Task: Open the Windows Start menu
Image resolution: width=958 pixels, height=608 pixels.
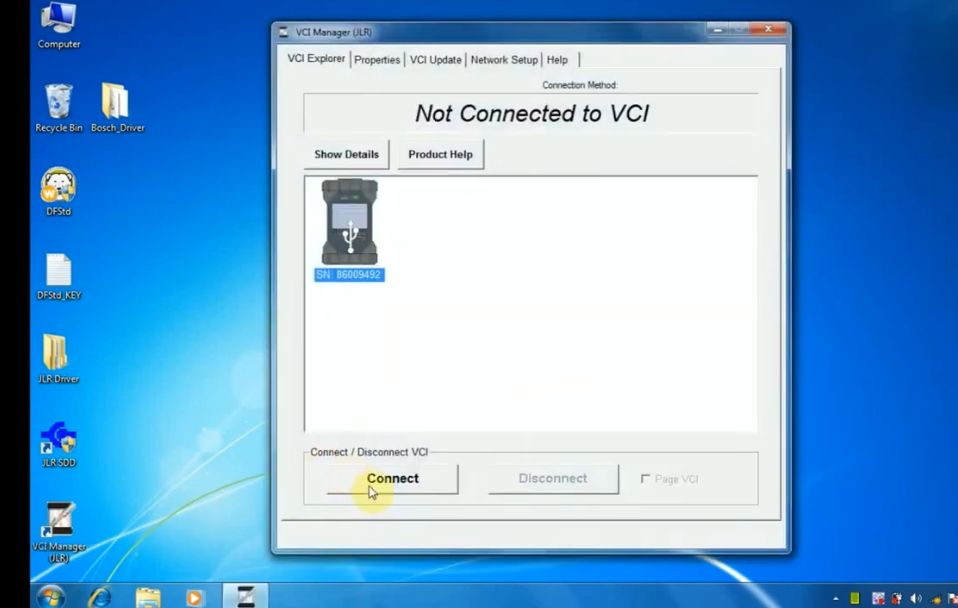Action: coord(51,596)
